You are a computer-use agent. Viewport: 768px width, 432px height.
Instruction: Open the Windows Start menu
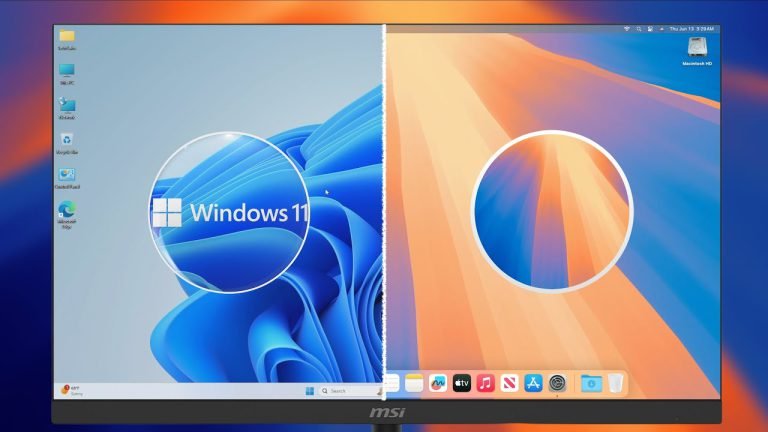click(310, 391)
